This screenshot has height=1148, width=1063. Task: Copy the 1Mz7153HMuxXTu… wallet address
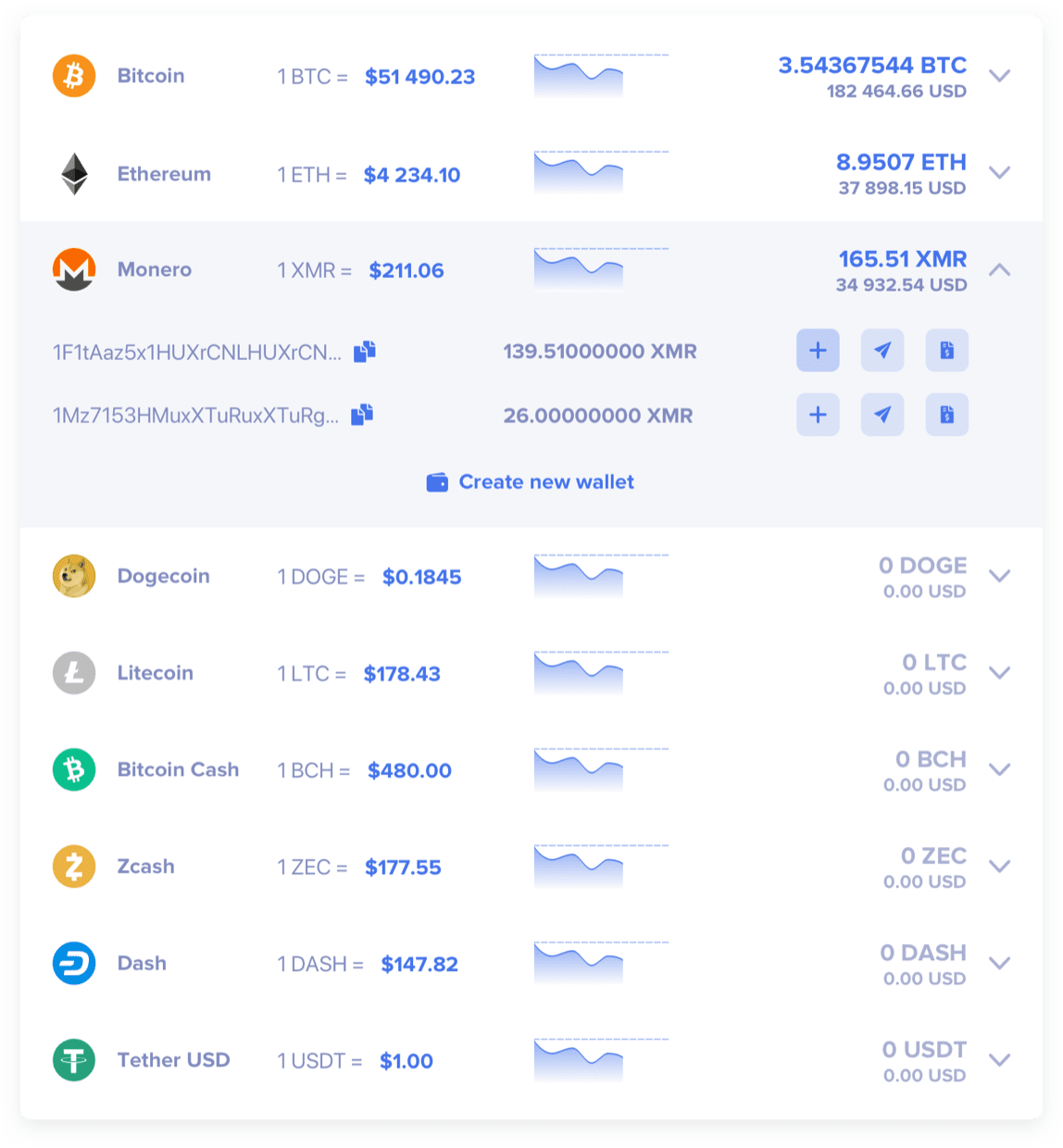(x=362, y=415)
